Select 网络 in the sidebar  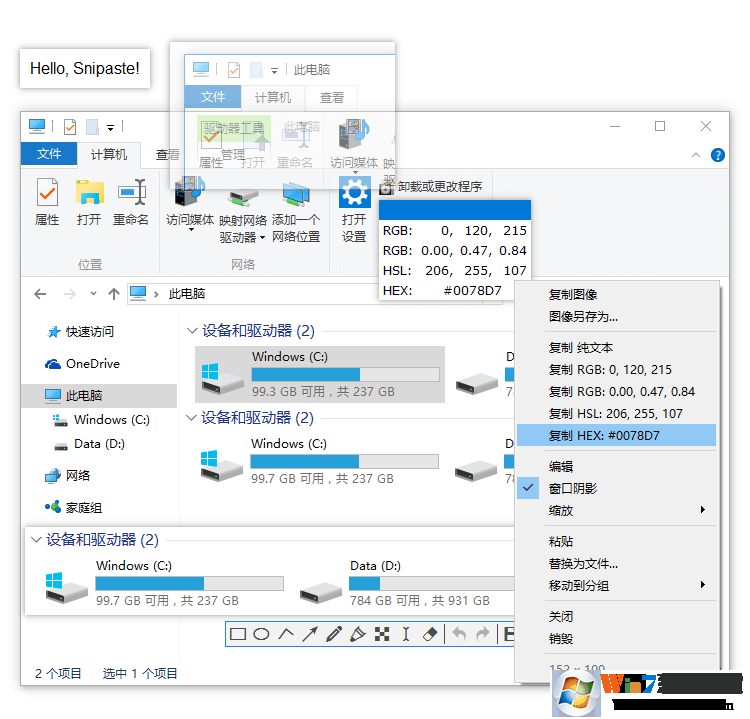pyautogui.click(x=67, y=476)
